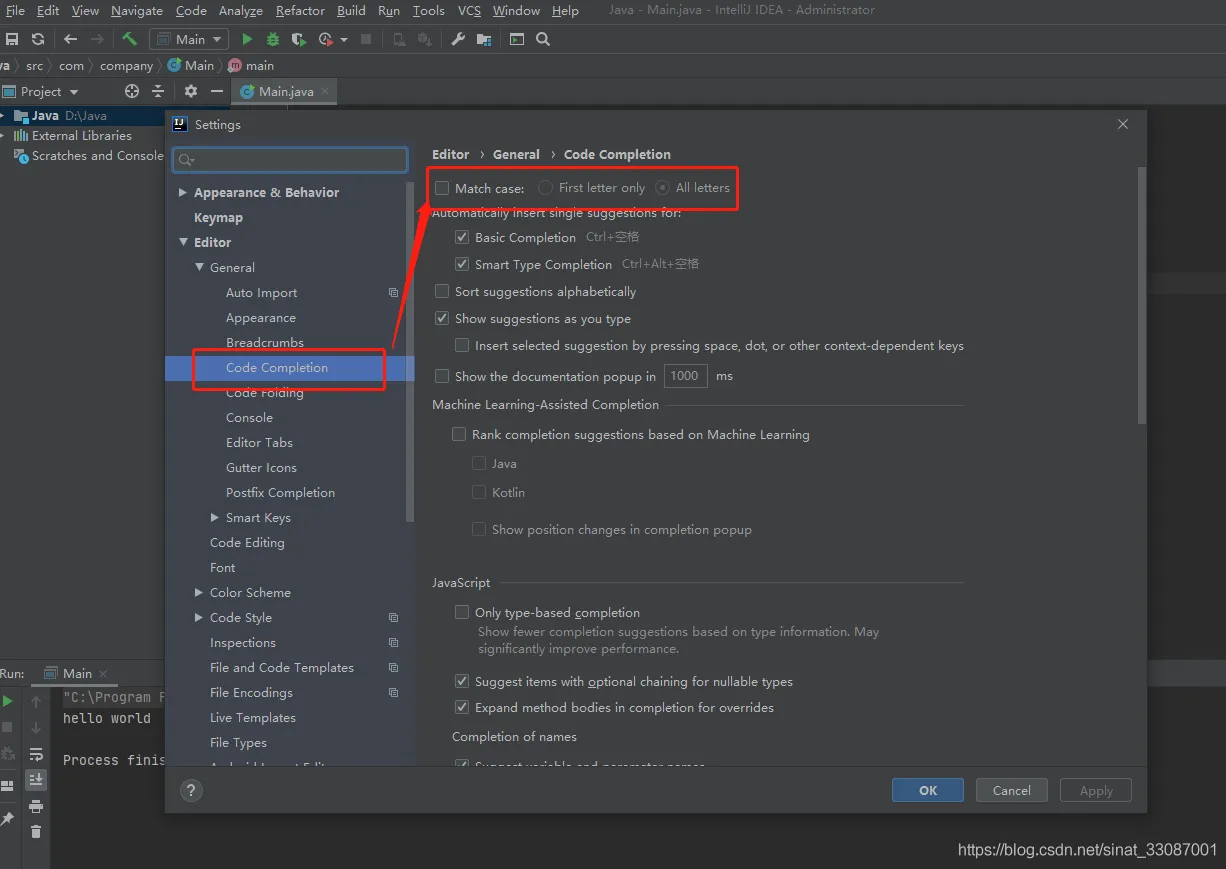Open the Navigate menu
The height and width of the screenshot is (869, 1226).
point(136,10)
